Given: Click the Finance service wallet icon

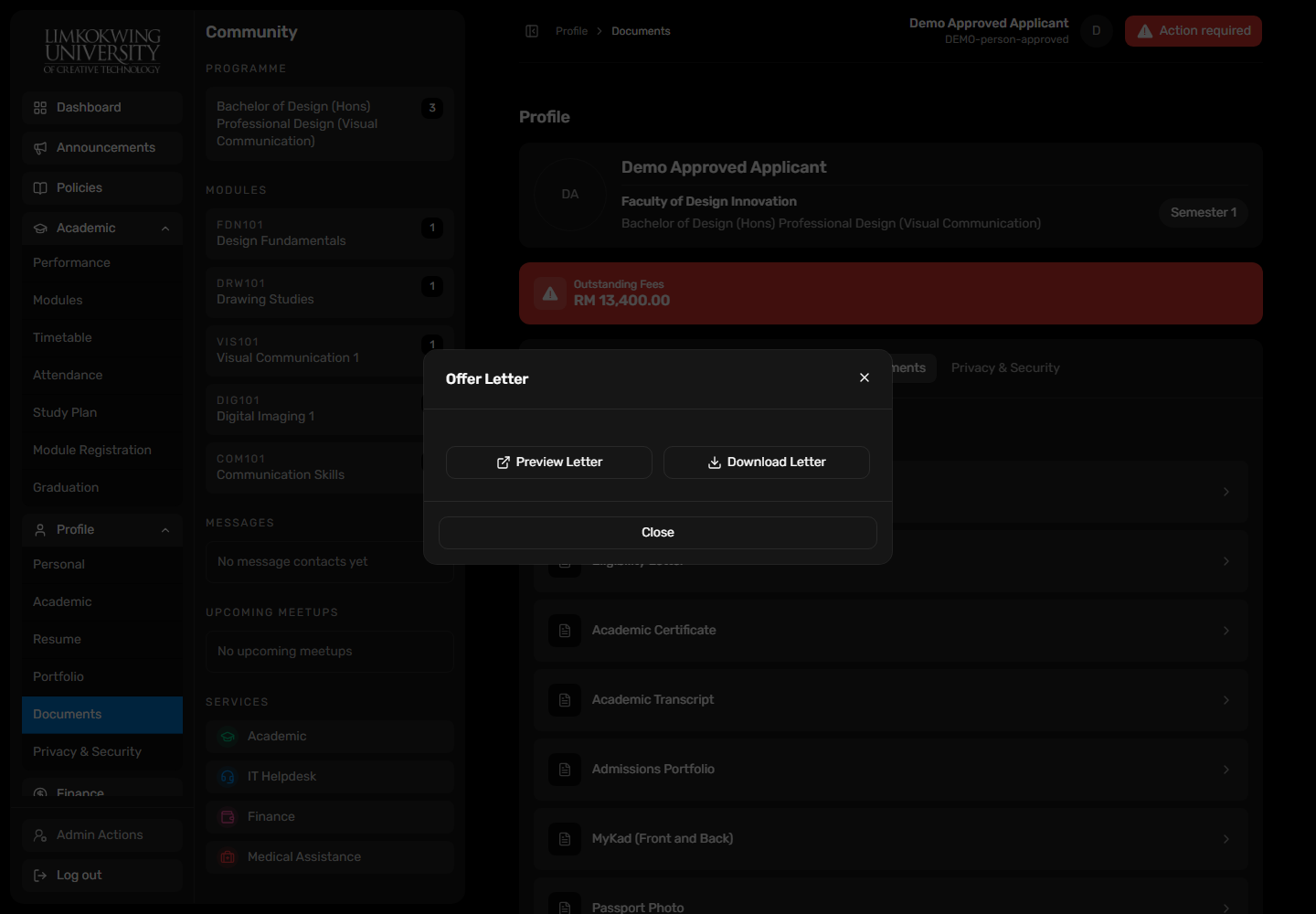Looking at the screenshot, I should [228, 817].
